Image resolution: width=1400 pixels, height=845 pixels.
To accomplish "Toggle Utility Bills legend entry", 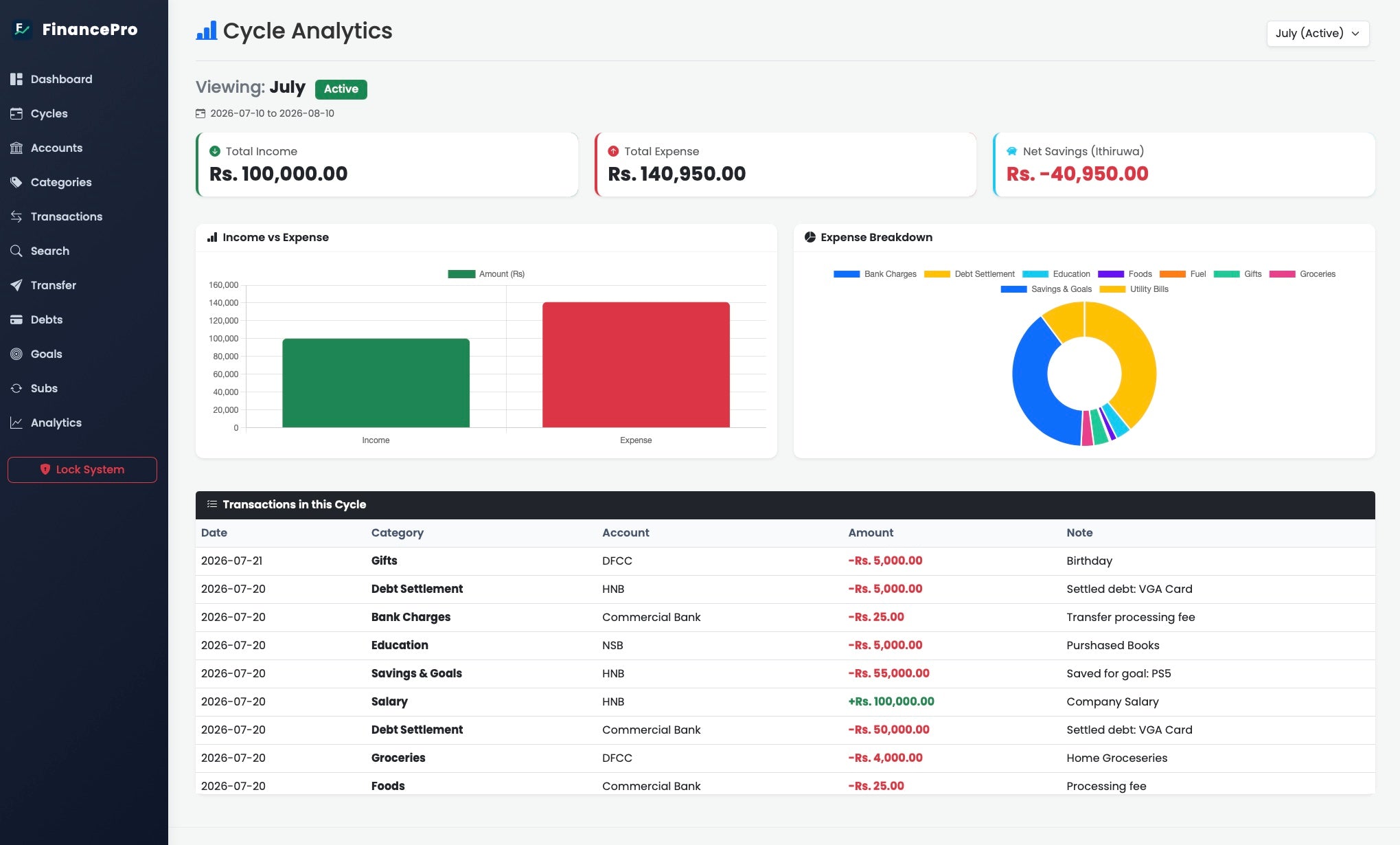I will tap(1134, 289).
